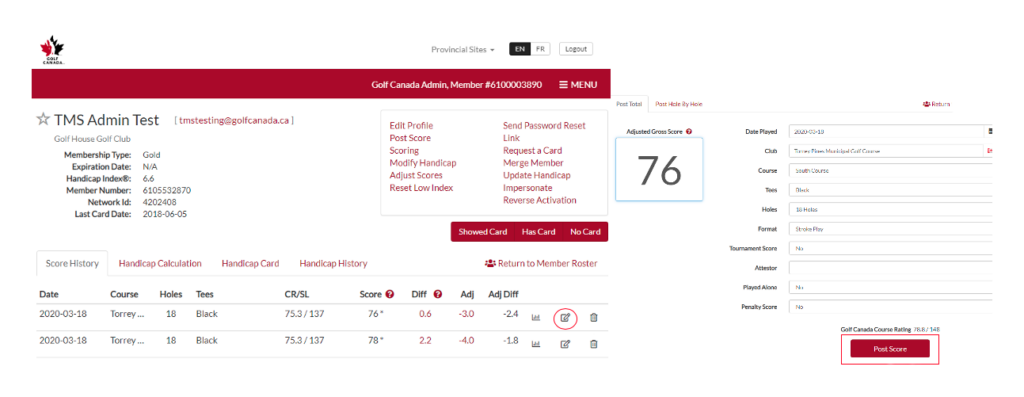Delete the score 76 row entry

tap(594, 317)
